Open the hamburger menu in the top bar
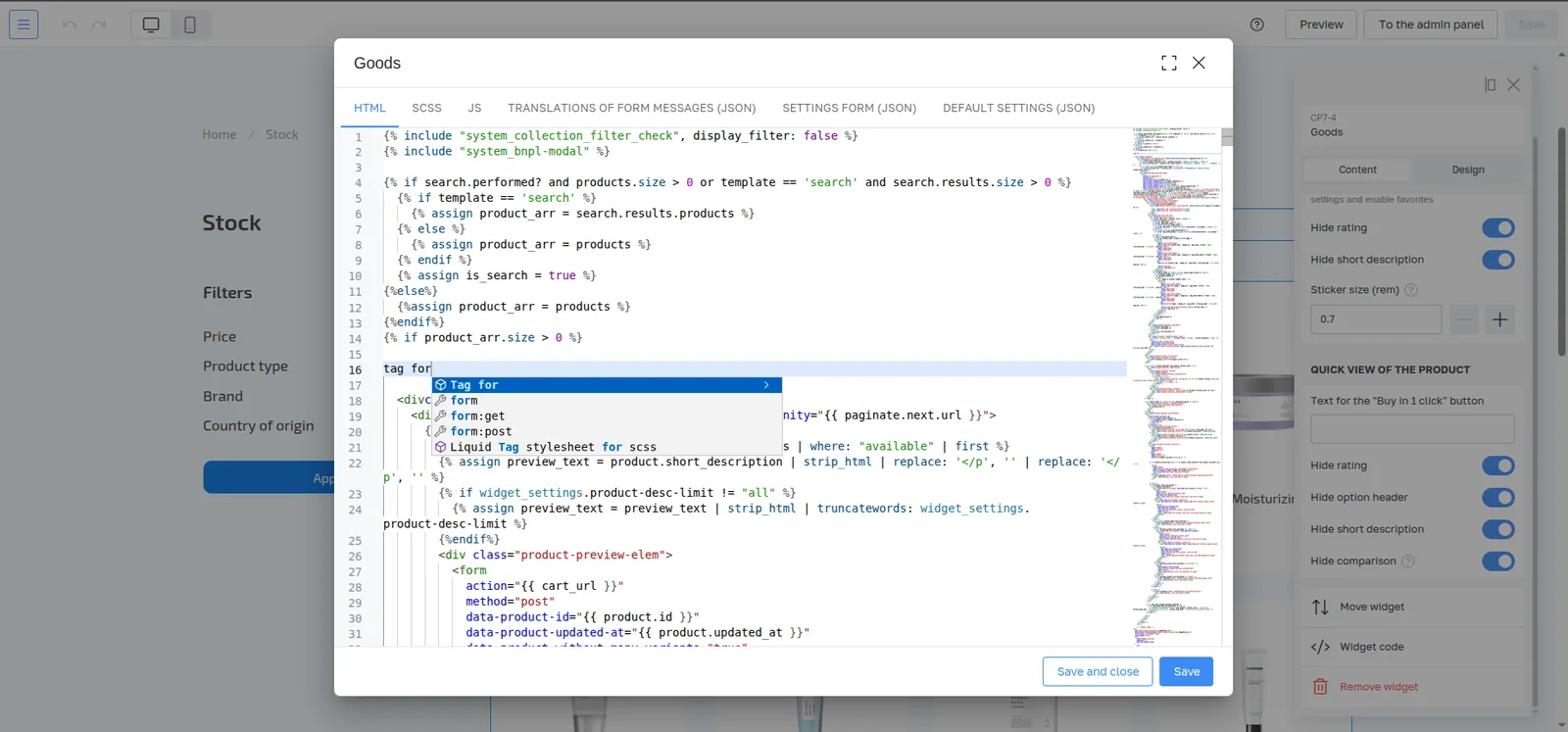This screenshot has width=1568, height=732. click(x=24, y=24)
